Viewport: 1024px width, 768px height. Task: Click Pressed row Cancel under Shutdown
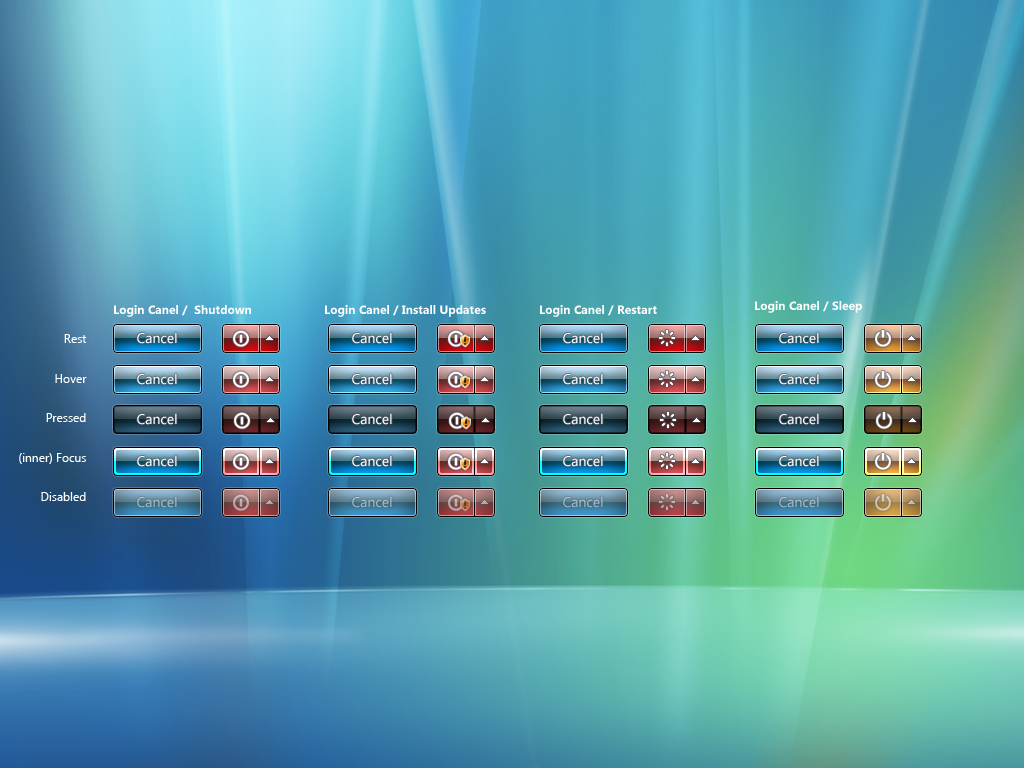[x=157, y=420]
